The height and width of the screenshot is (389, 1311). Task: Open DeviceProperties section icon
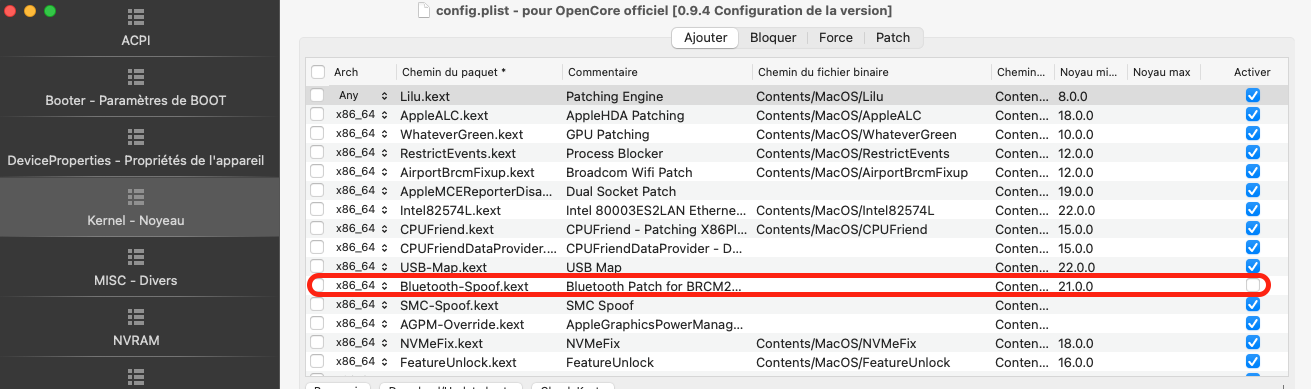tap(136, 137)
